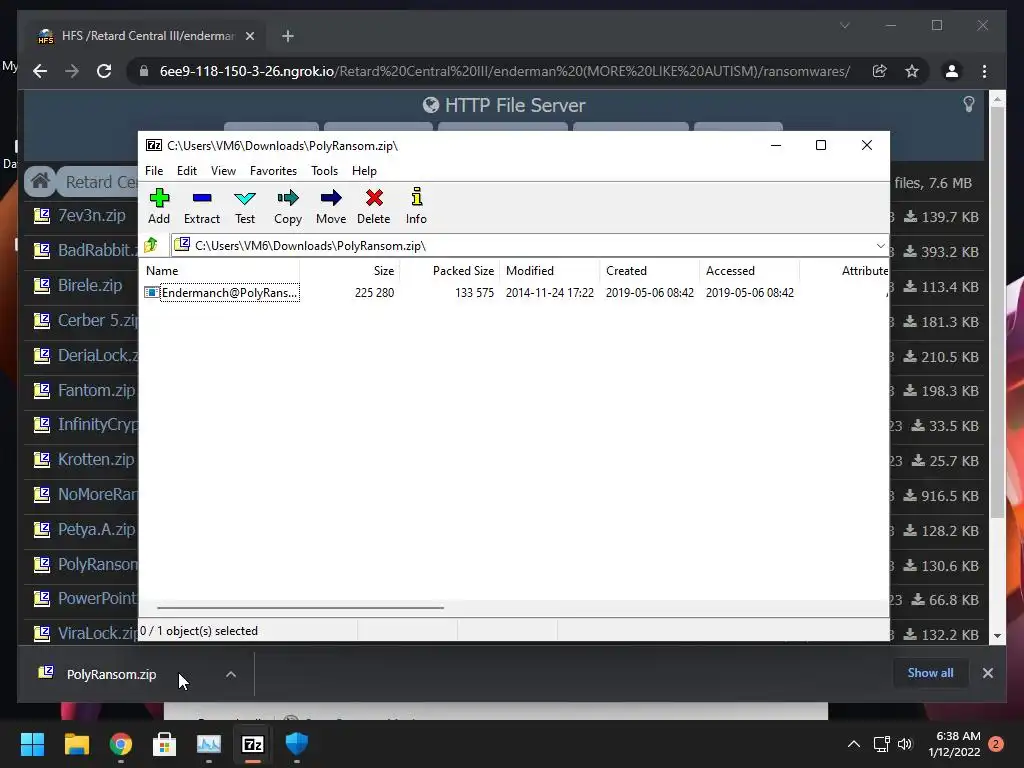
Task: Select the Copy tool in 7-Zip
Action: point(288,206)
